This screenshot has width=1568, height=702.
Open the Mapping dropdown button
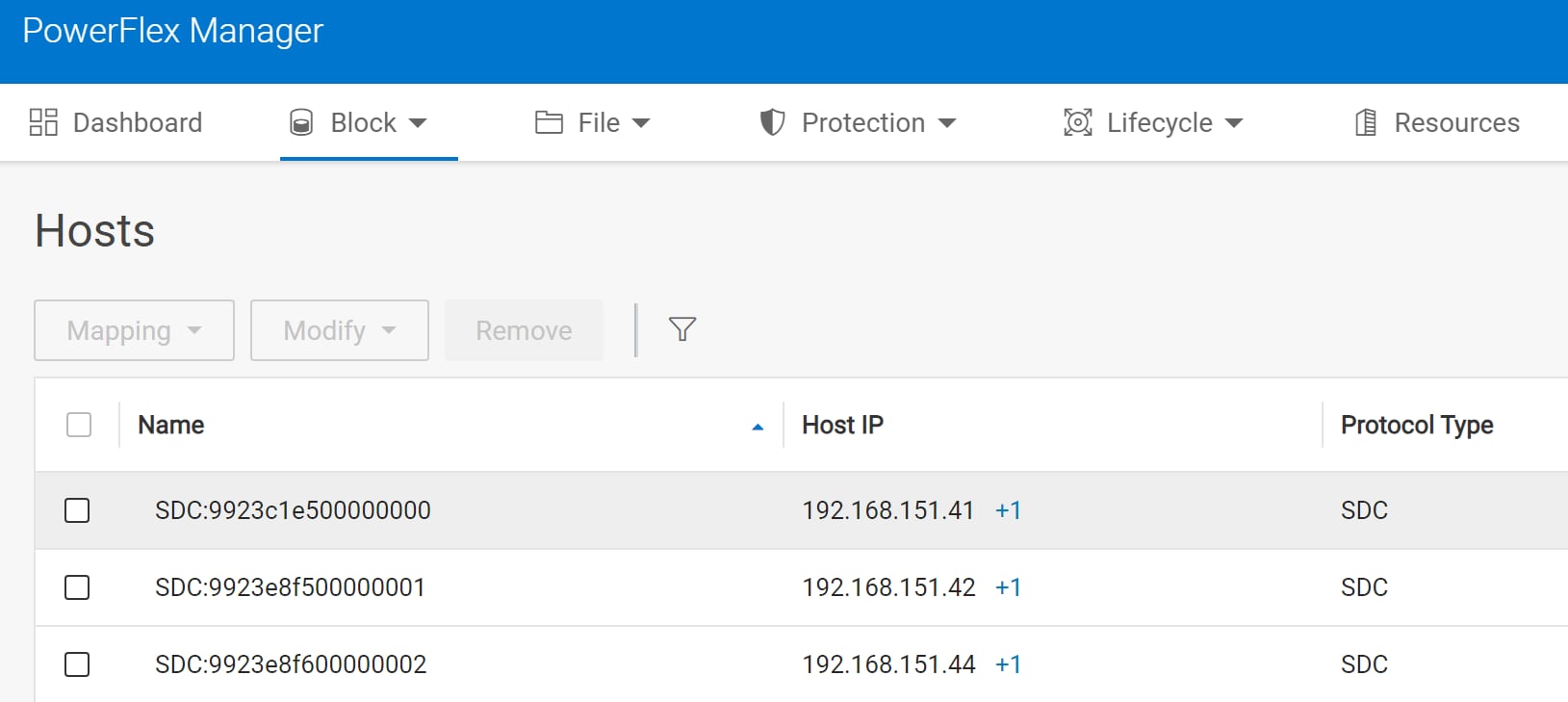pos(134,330)
